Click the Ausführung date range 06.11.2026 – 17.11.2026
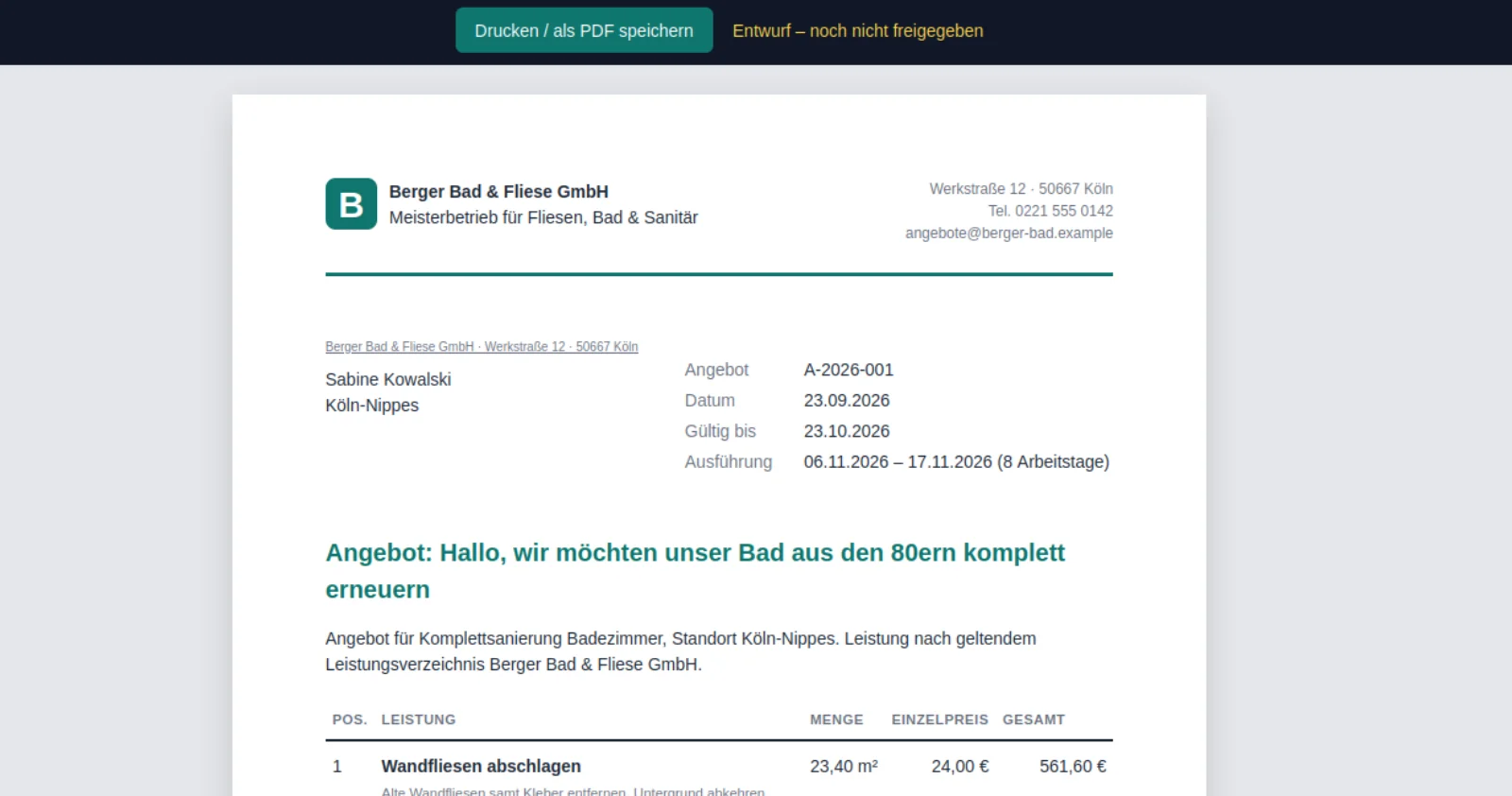1512x796 pixels. [x=898, y=462]
